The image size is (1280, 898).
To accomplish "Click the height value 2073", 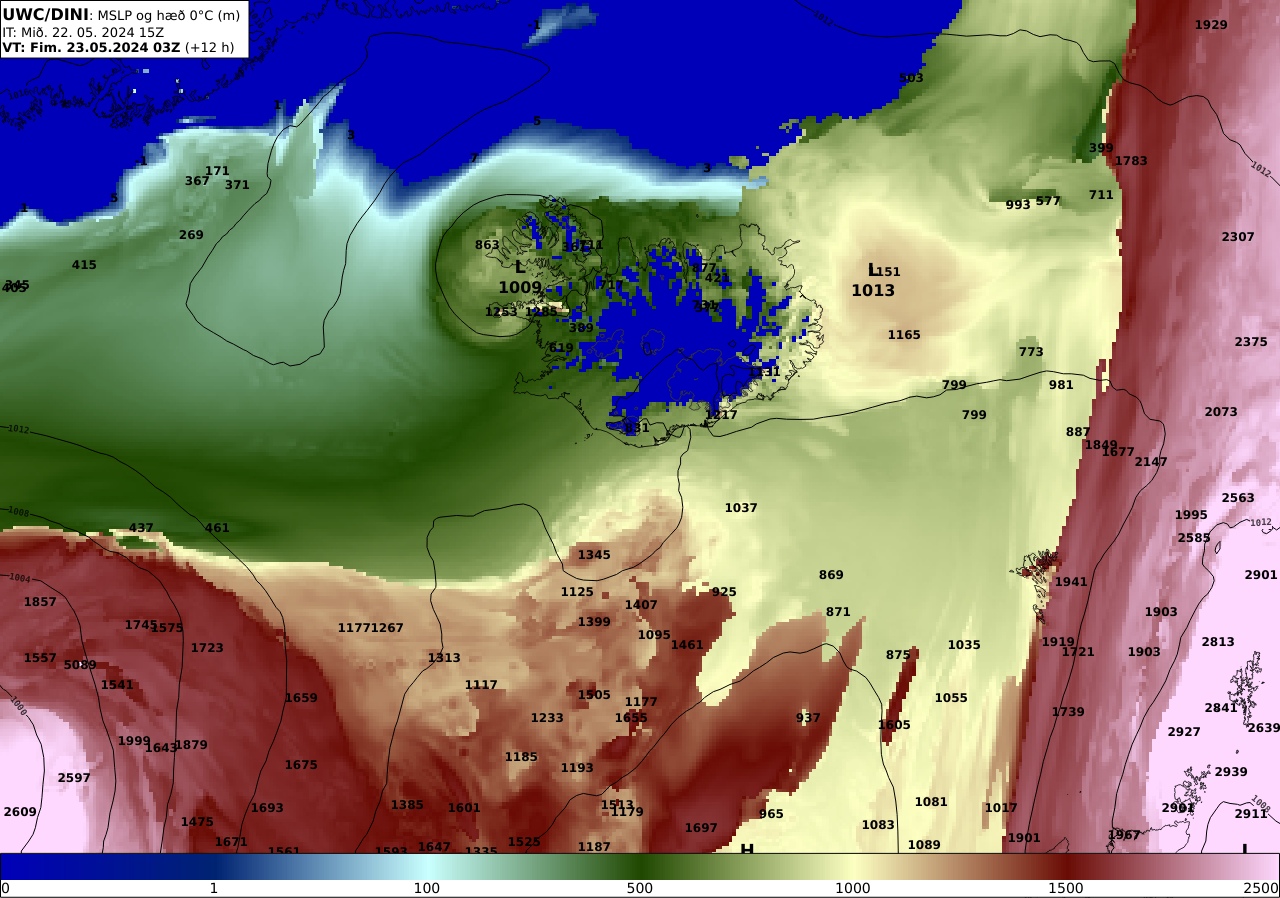I will pyautogui.click(x=1221, y=412).
